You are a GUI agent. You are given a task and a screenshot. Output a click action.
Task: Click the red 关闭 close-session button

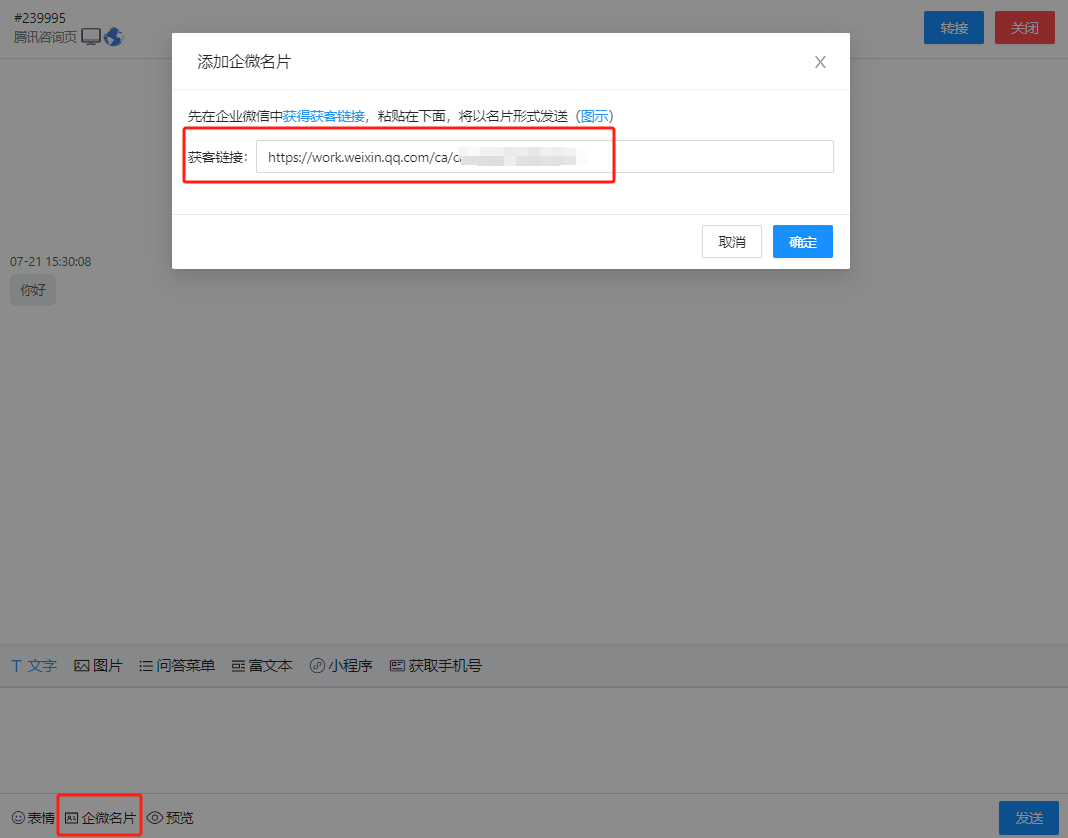1024,27
